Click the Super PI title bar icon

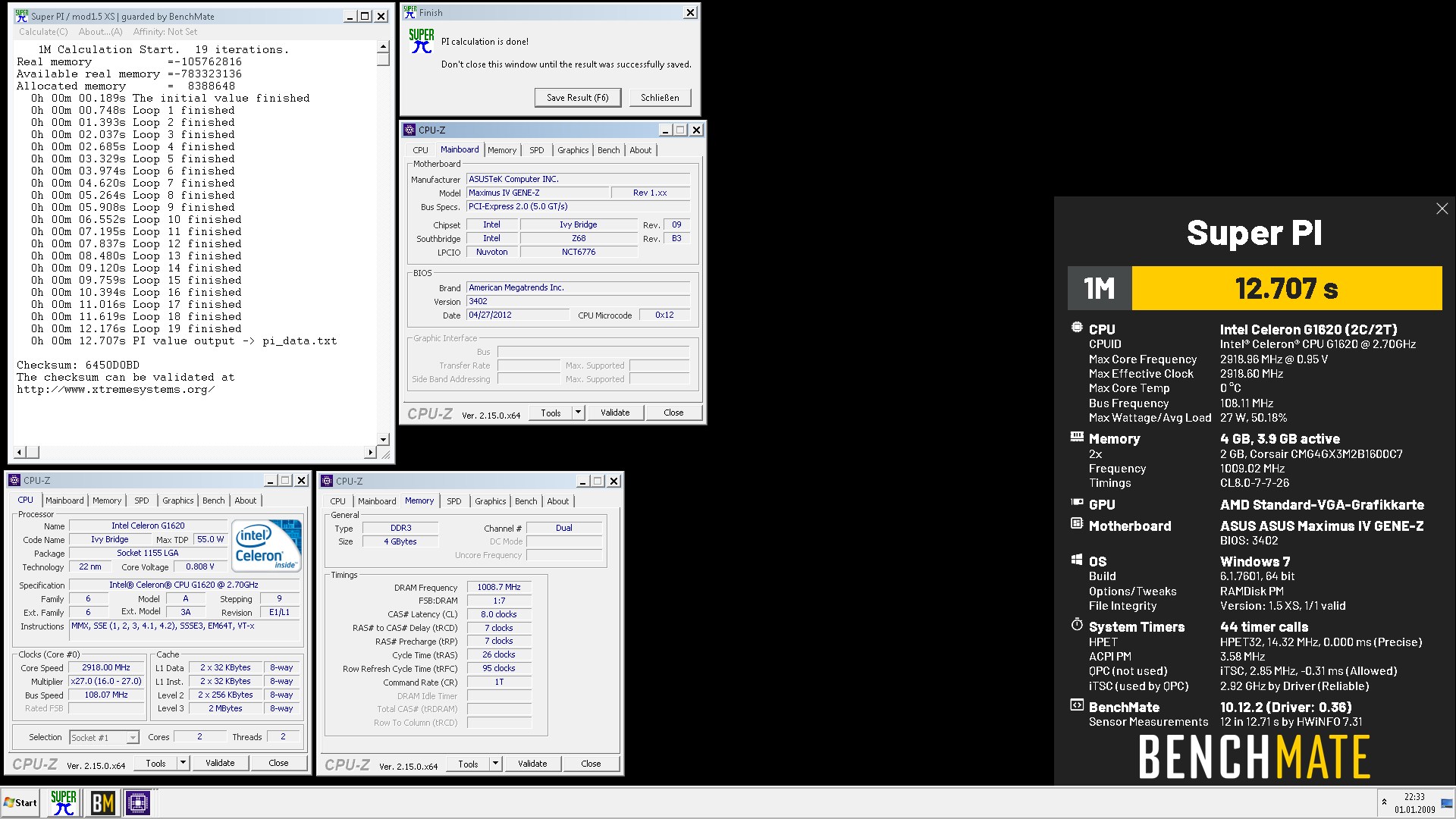point(21,16)
